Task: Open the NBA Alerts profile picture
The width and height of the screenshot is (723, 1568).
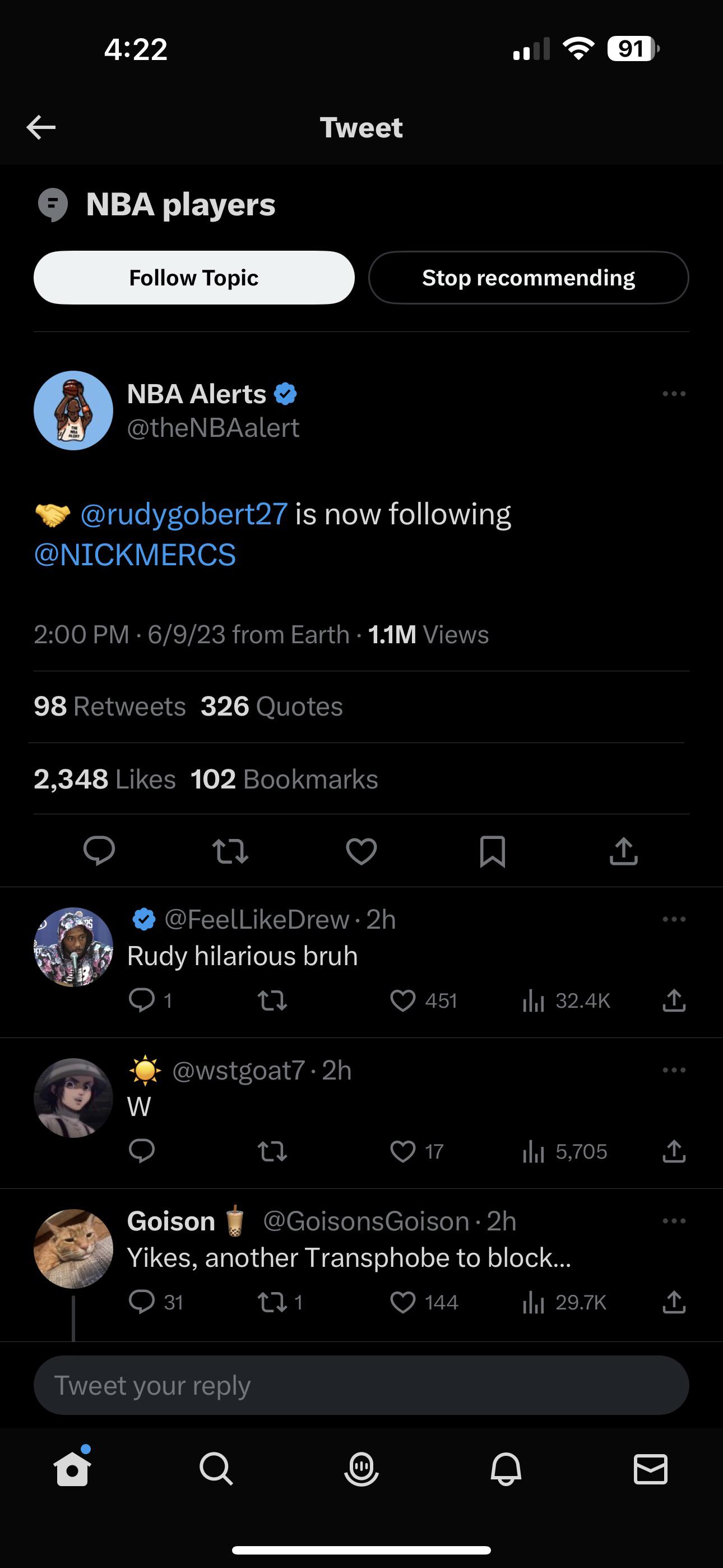Action: click(x=73, y=411)
